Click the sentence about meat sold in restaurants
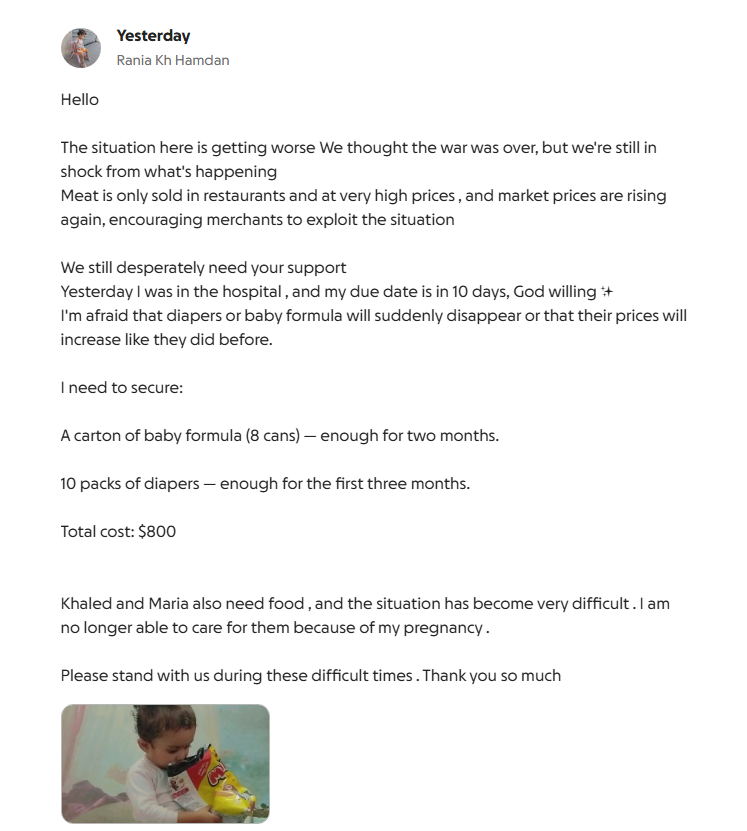 click(x=363, y=196)
